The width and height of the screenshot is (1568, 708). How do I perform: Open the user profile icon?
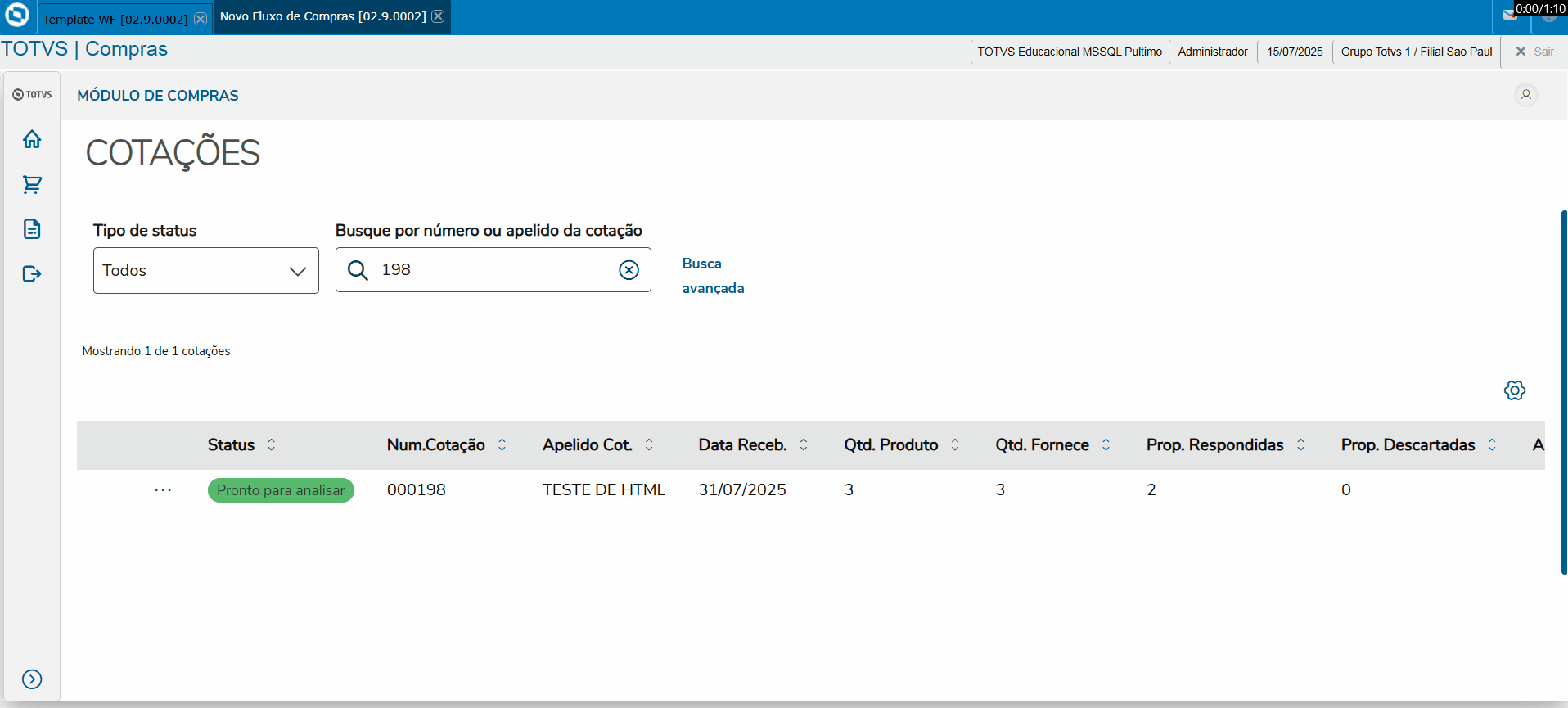tap(1525, 95)
